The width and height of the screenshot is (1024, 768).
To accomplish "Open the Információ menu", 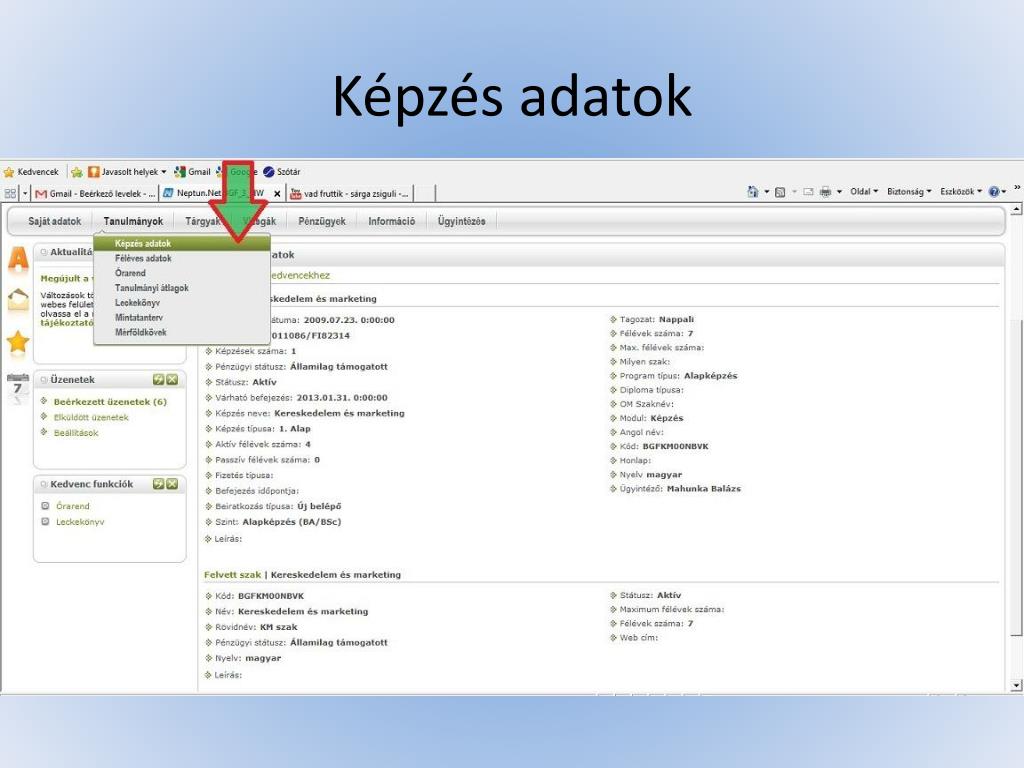I will pyautogui.click(x=392, y=221).
